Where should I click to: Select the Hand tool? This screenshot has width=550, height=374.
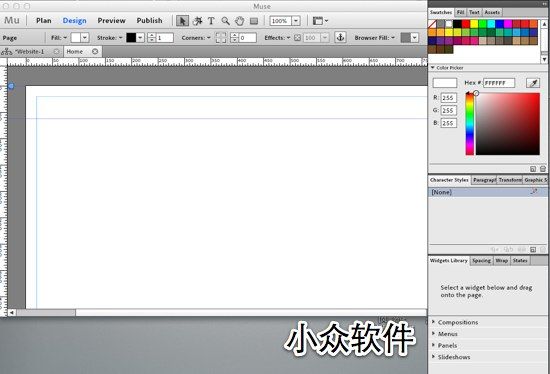click(240, 21)
